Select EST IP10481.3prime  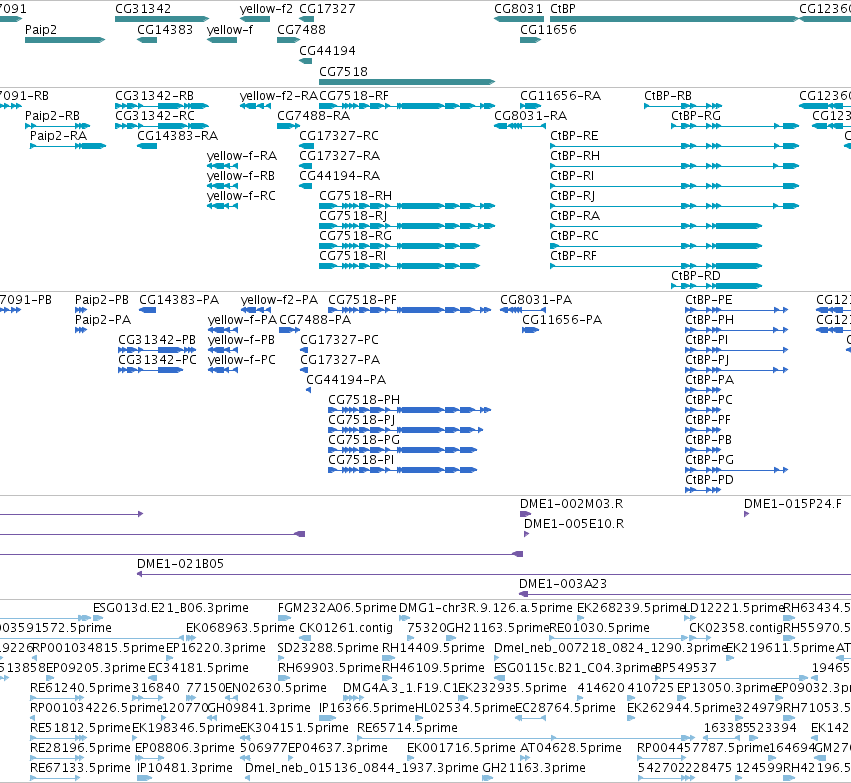tap(144, 778)
